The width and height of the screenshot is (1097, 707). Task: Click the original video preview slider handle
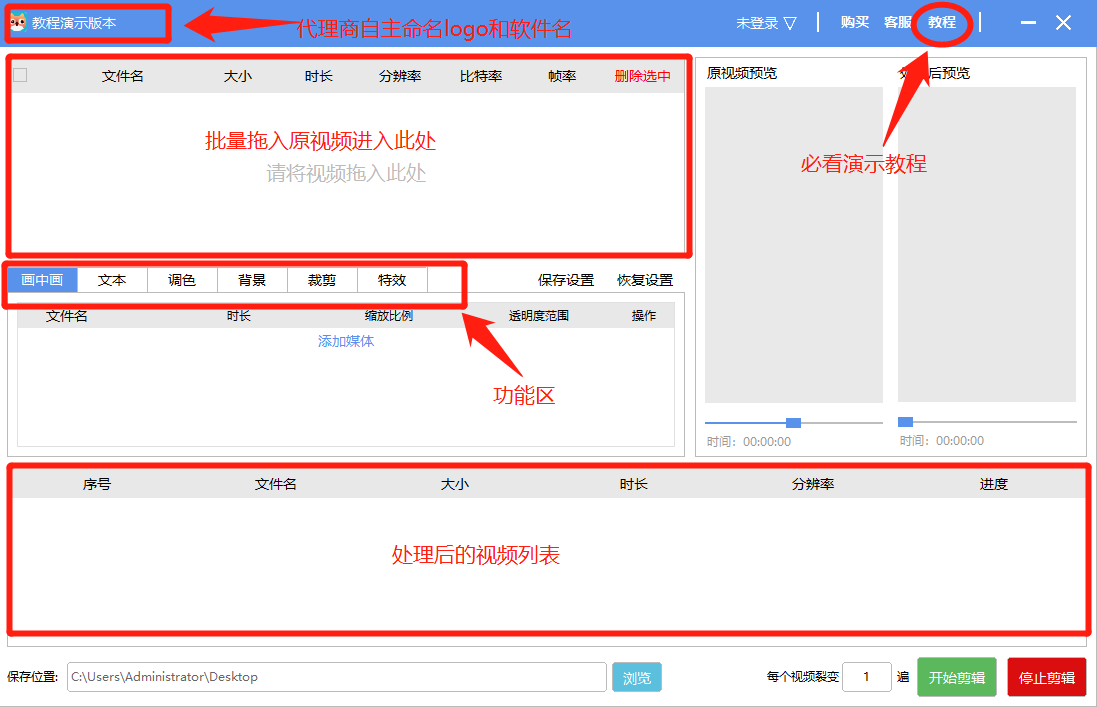click(793, 423)
